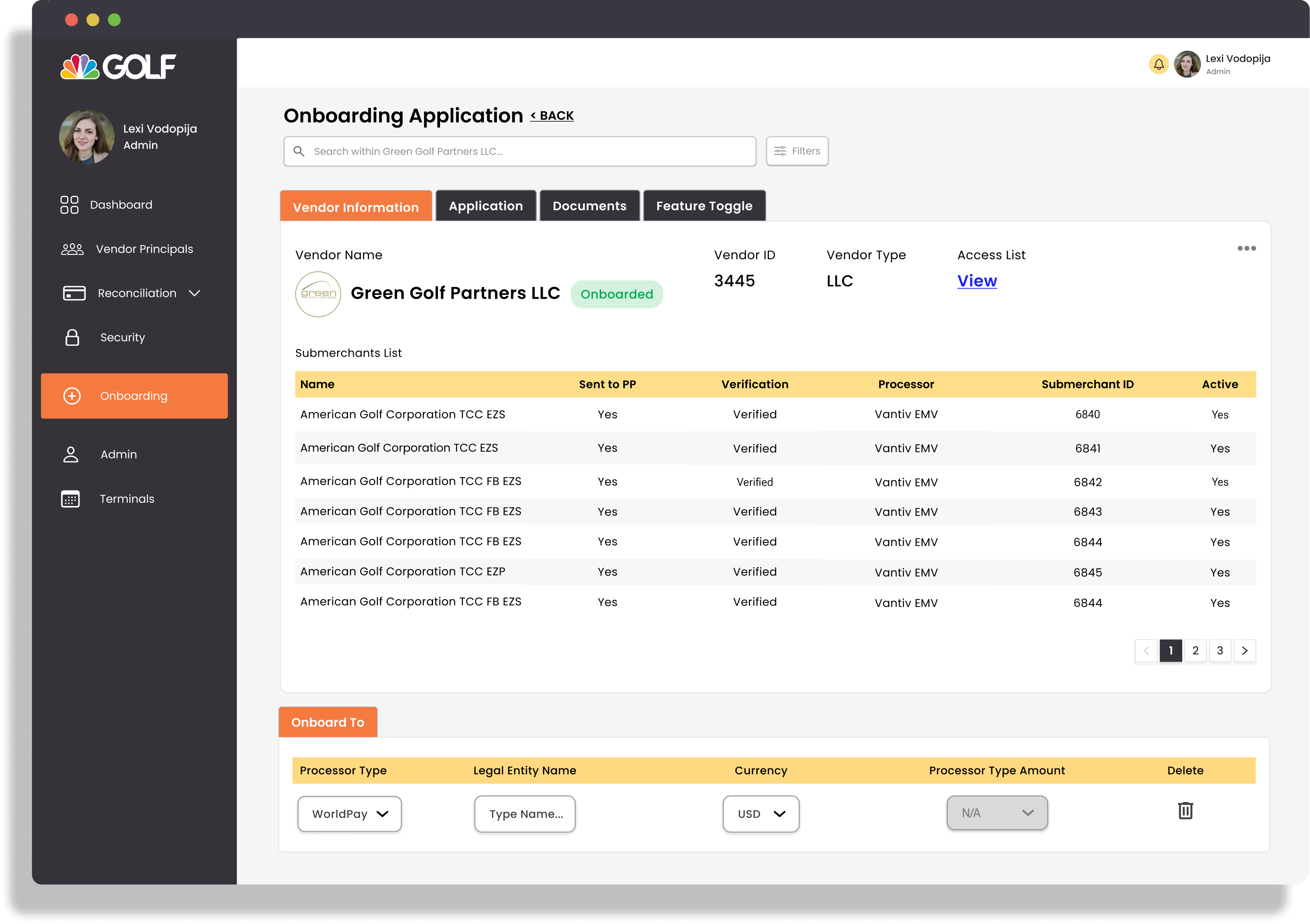
Task: Click the Name column header
Action: pyautogui.click(x=317, y=384)
